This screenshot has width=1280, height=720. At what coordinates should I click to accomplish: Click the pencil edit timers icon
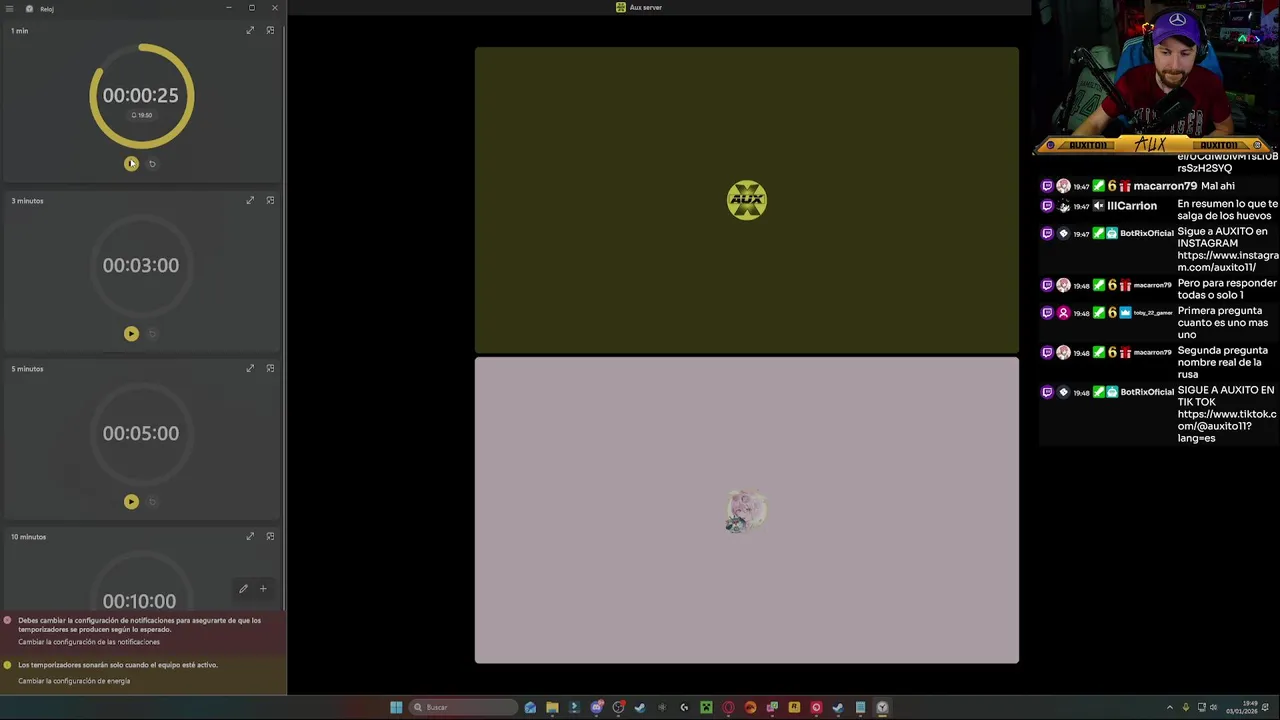[x=243, y=589]
